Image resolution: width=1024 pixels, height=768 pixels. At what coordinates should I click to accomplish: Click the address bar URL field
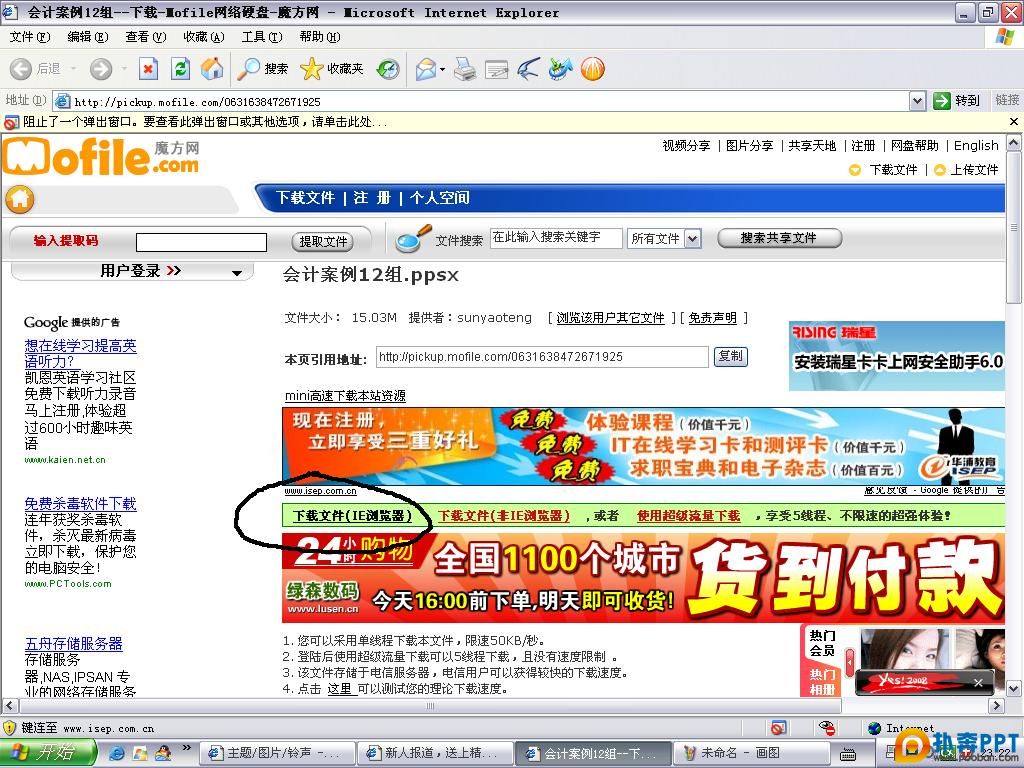click(x=482, y=101)
